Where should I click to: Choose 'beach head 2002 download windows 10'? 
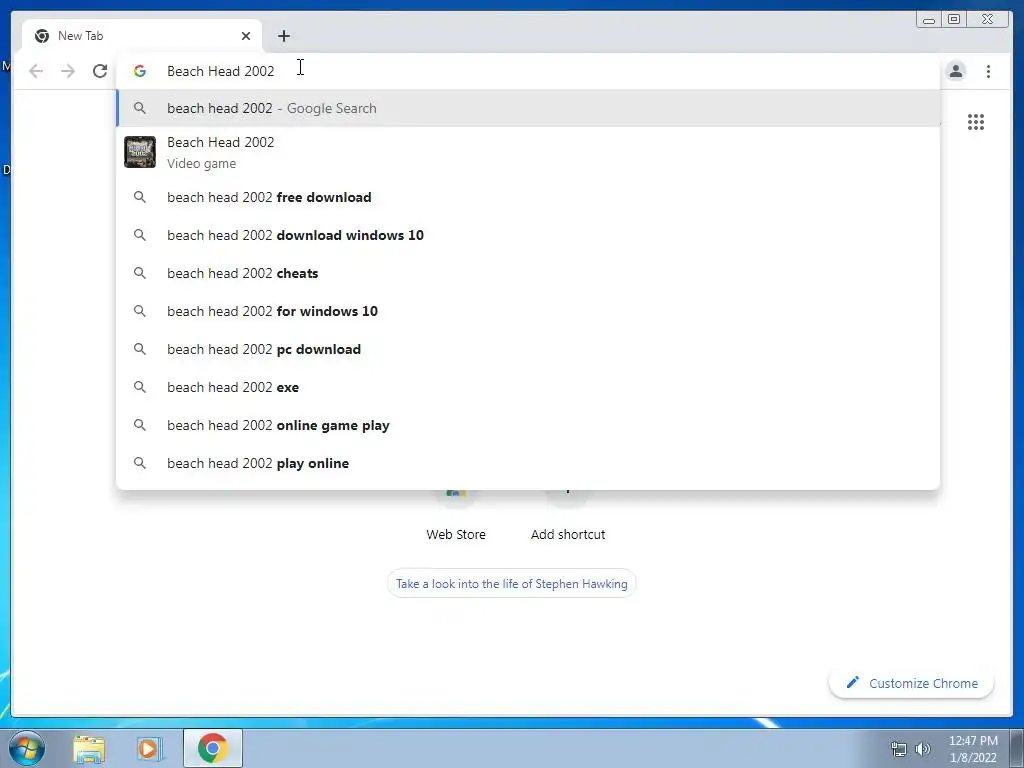click(x=528, y=235)
